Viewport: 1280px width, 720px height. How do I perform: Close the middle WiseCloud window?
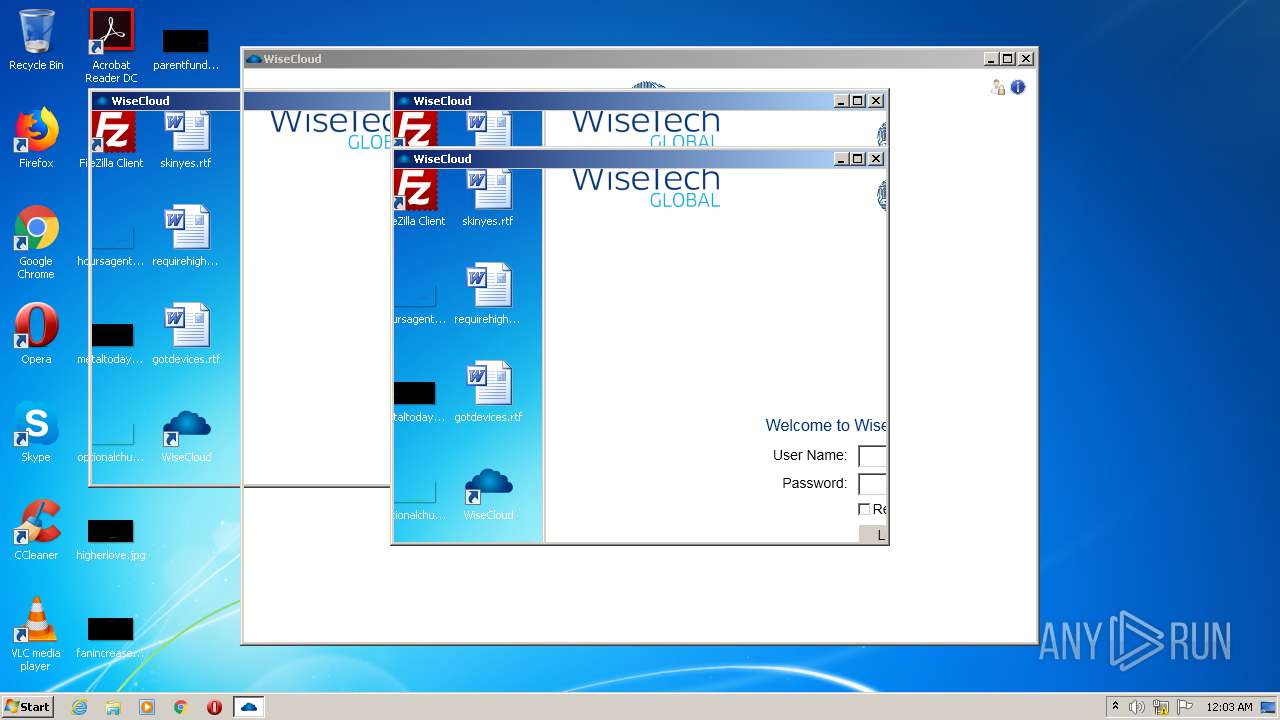(x=876, y=101)
